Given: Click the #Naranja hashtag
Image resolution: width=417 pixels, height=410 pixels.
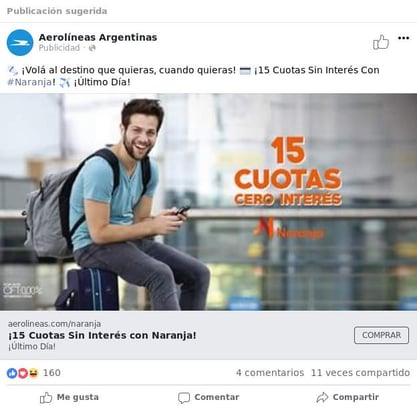Looking at the screenshot, I should (x=30, y=82).
